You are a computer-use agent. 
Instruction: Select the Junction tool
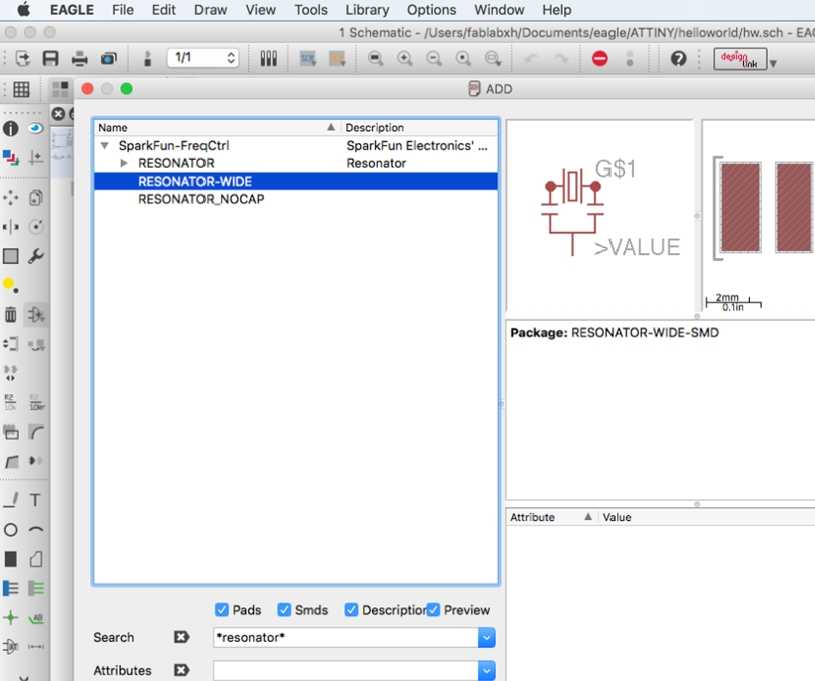[11, 618]
